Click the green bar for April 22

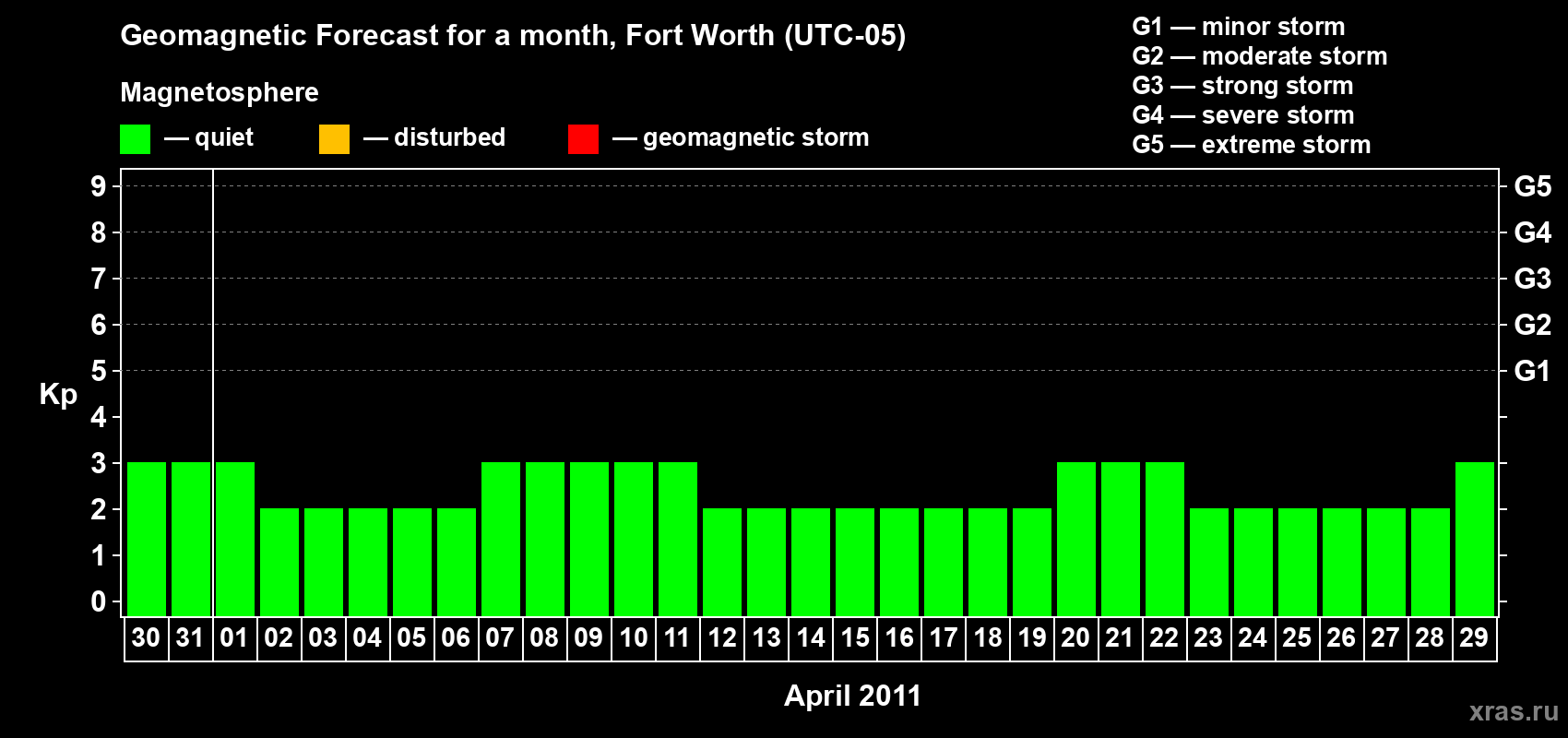(1165, 539)
